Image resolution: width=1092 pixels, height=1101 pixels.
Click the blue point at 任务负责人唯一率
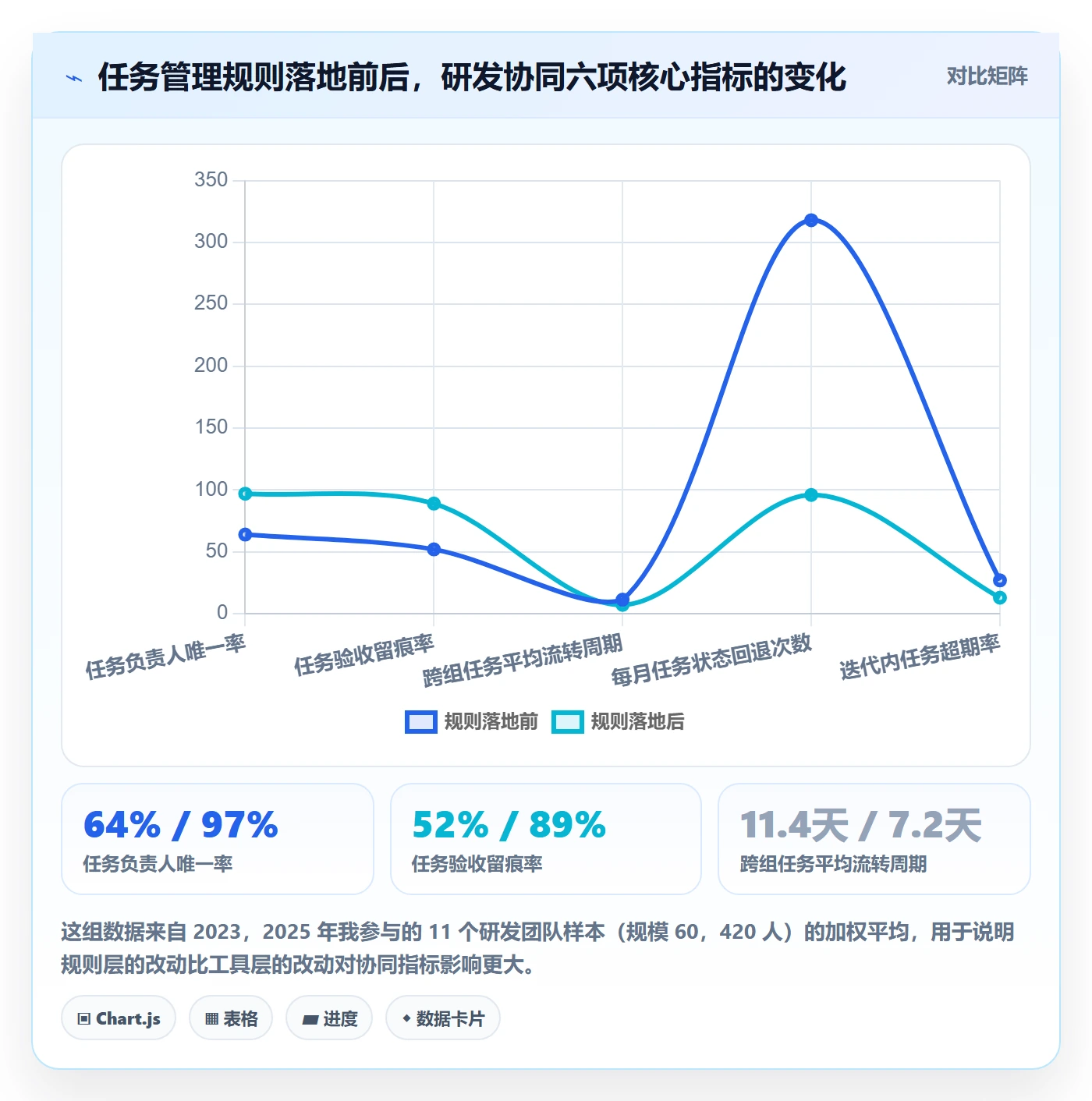[245, 535]
